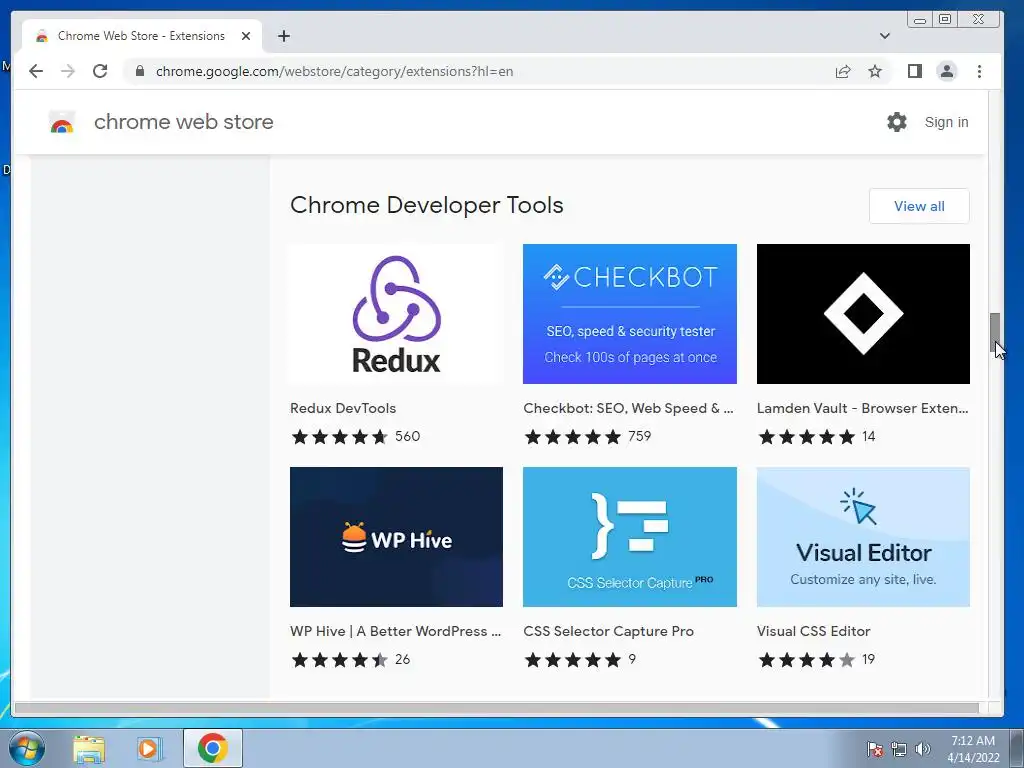
Task: Bookmark this tab with the star icon
Action: click(x=875, y=71)
